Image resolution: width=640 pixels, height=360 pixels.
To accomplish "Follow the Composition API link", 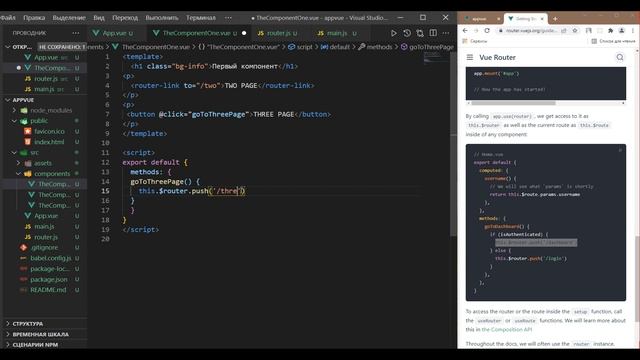I will pos(507,330).
